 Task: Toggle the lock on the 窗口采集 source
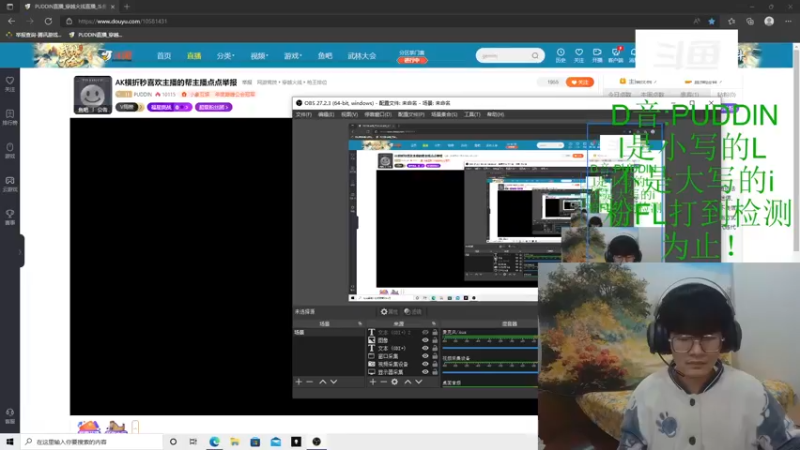435,356
